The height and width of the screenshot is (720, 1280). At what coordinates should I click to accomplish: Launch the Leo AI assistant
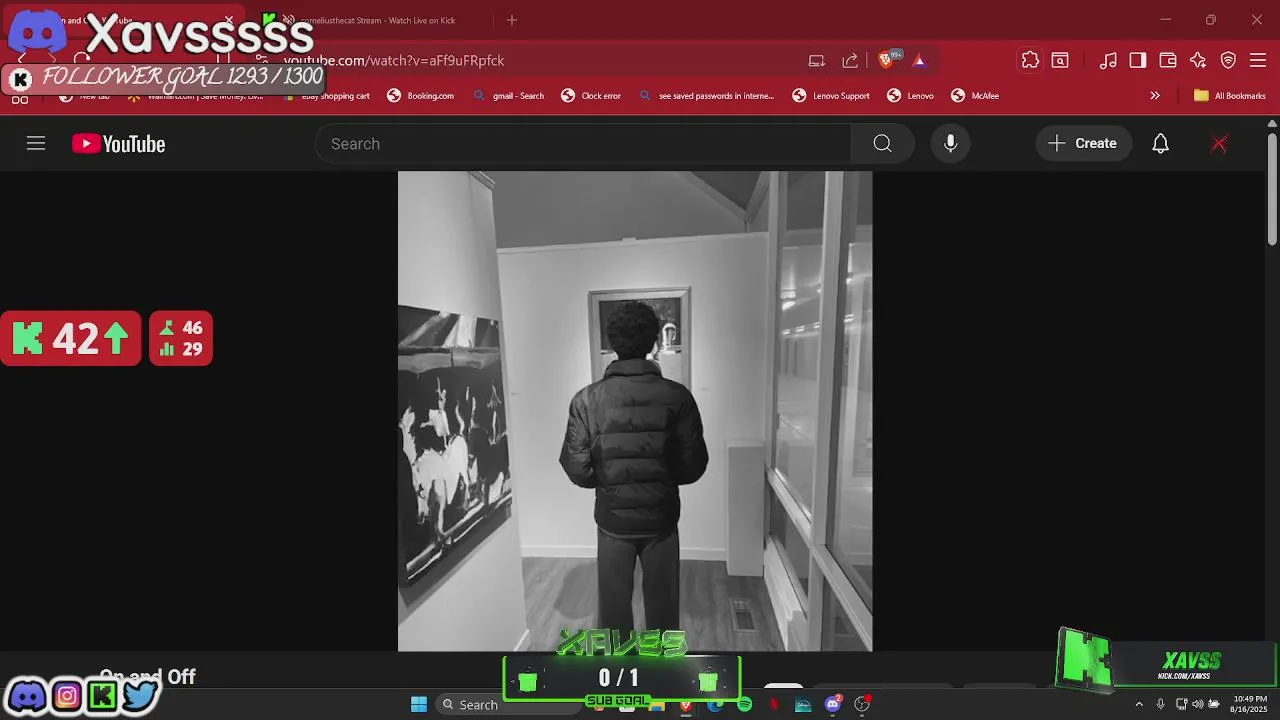point(1198,61)
